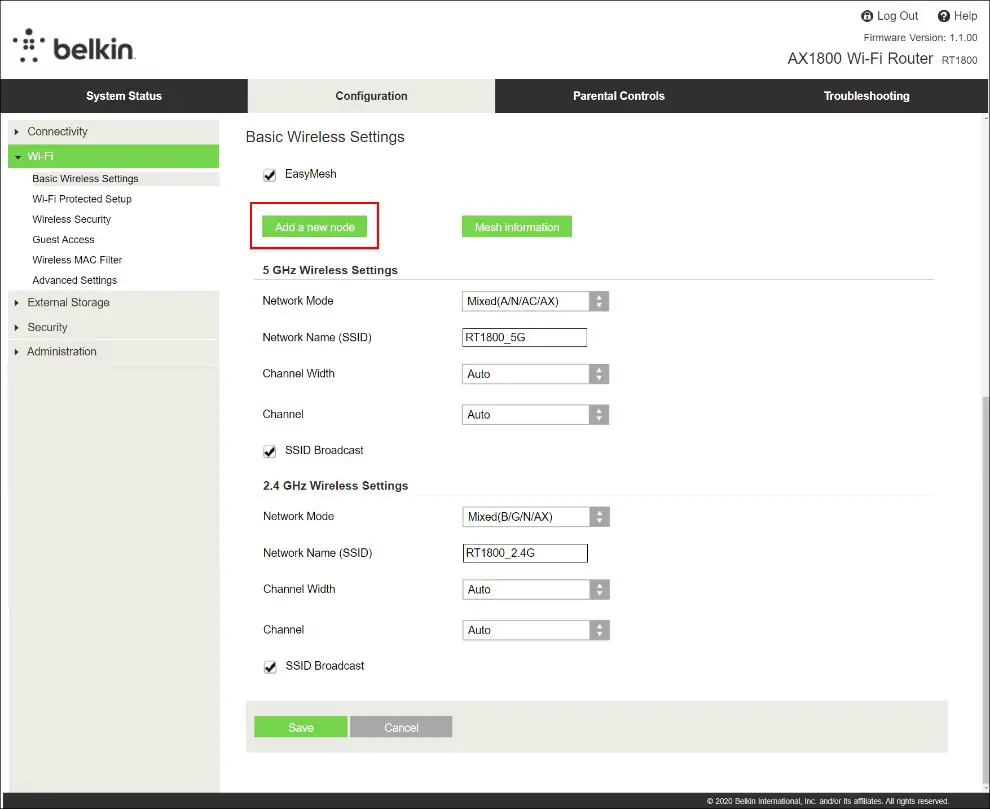Click the 5 GHz Wireless Settings heading

(x=330, y=270)
